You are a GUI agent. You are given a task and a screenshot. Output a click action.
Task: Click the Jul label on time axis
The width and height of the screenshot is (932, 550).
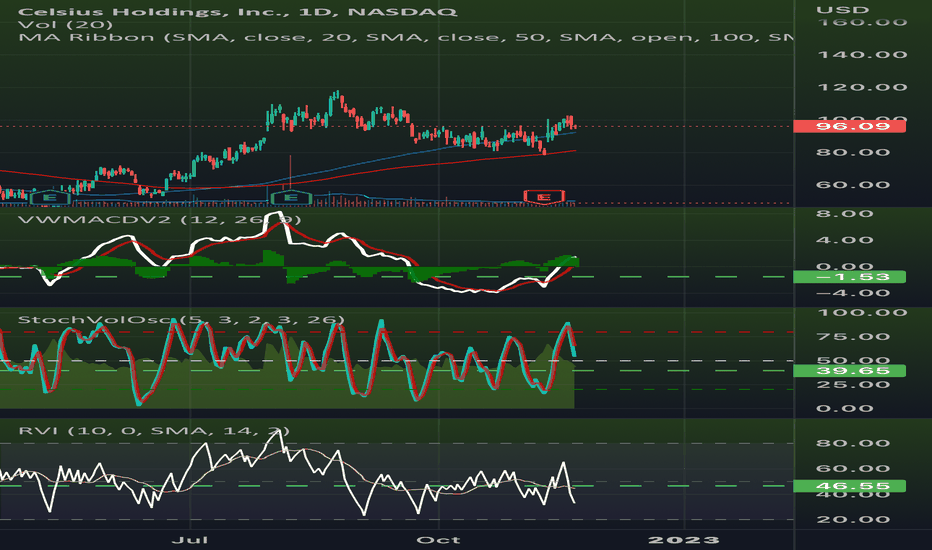(x=190, y=540)
